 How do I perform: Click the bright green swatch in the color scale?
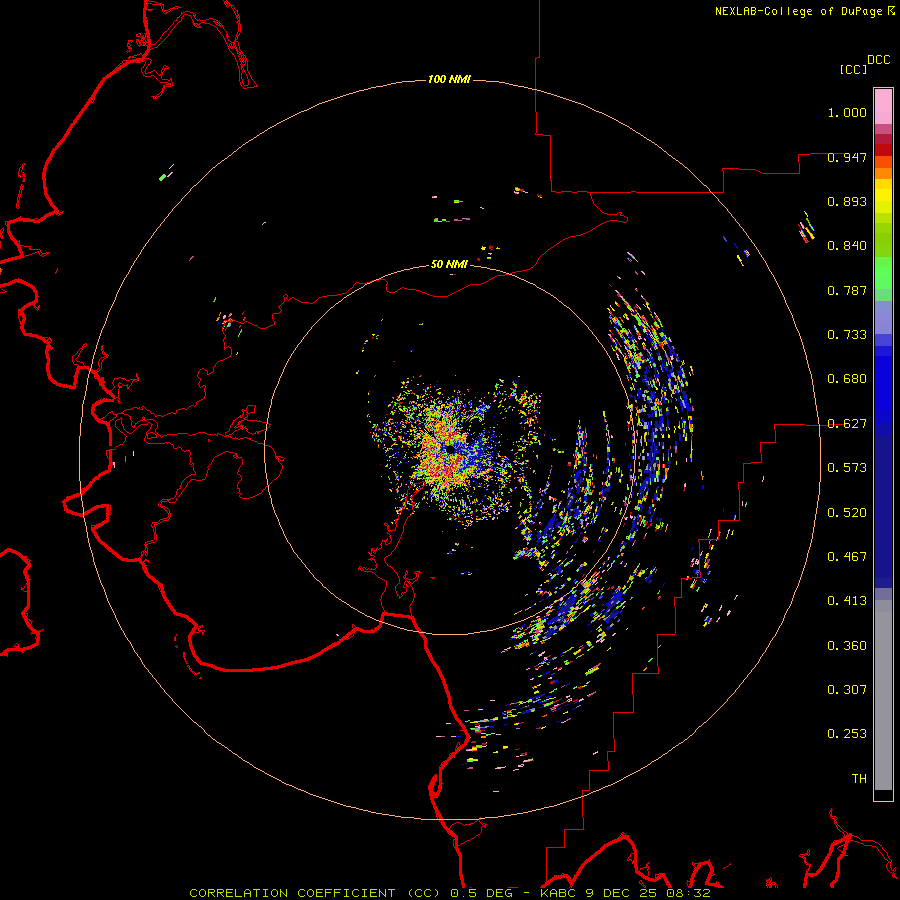(883, 273)
